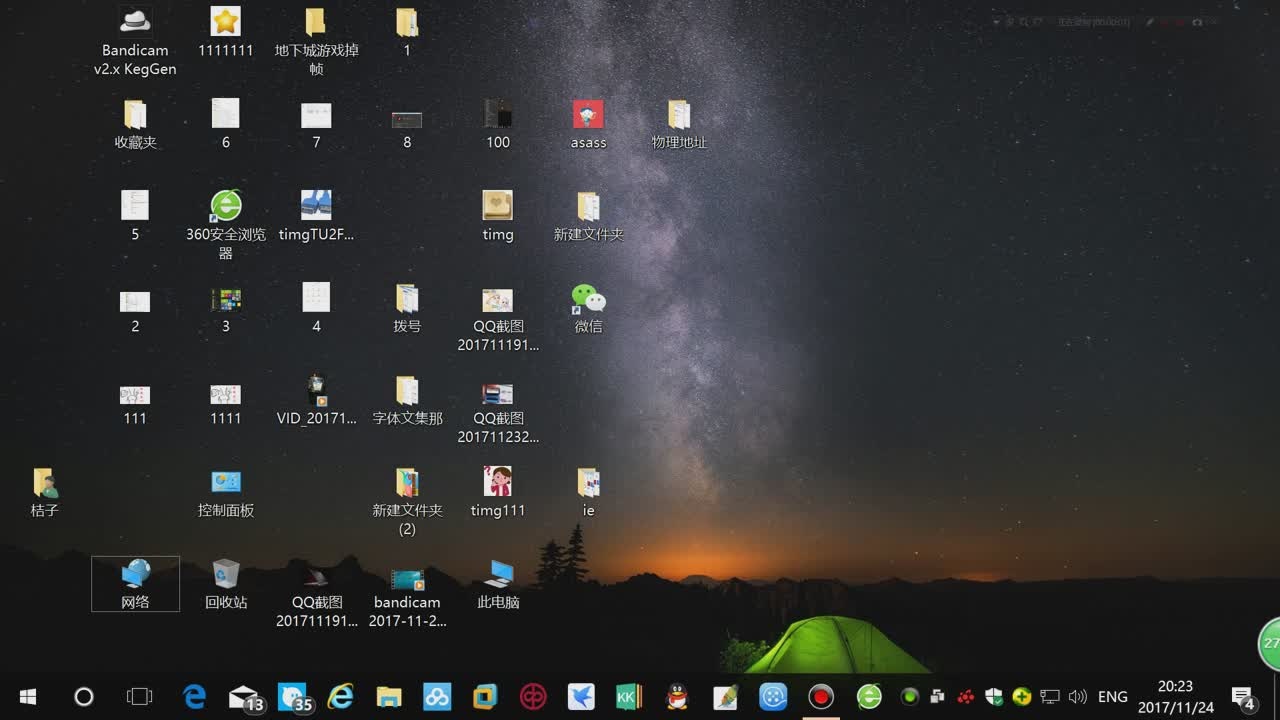This screenshot has width=1280, height=720.
Task: Select the image file named 100
Action: [x=497, y=124]
